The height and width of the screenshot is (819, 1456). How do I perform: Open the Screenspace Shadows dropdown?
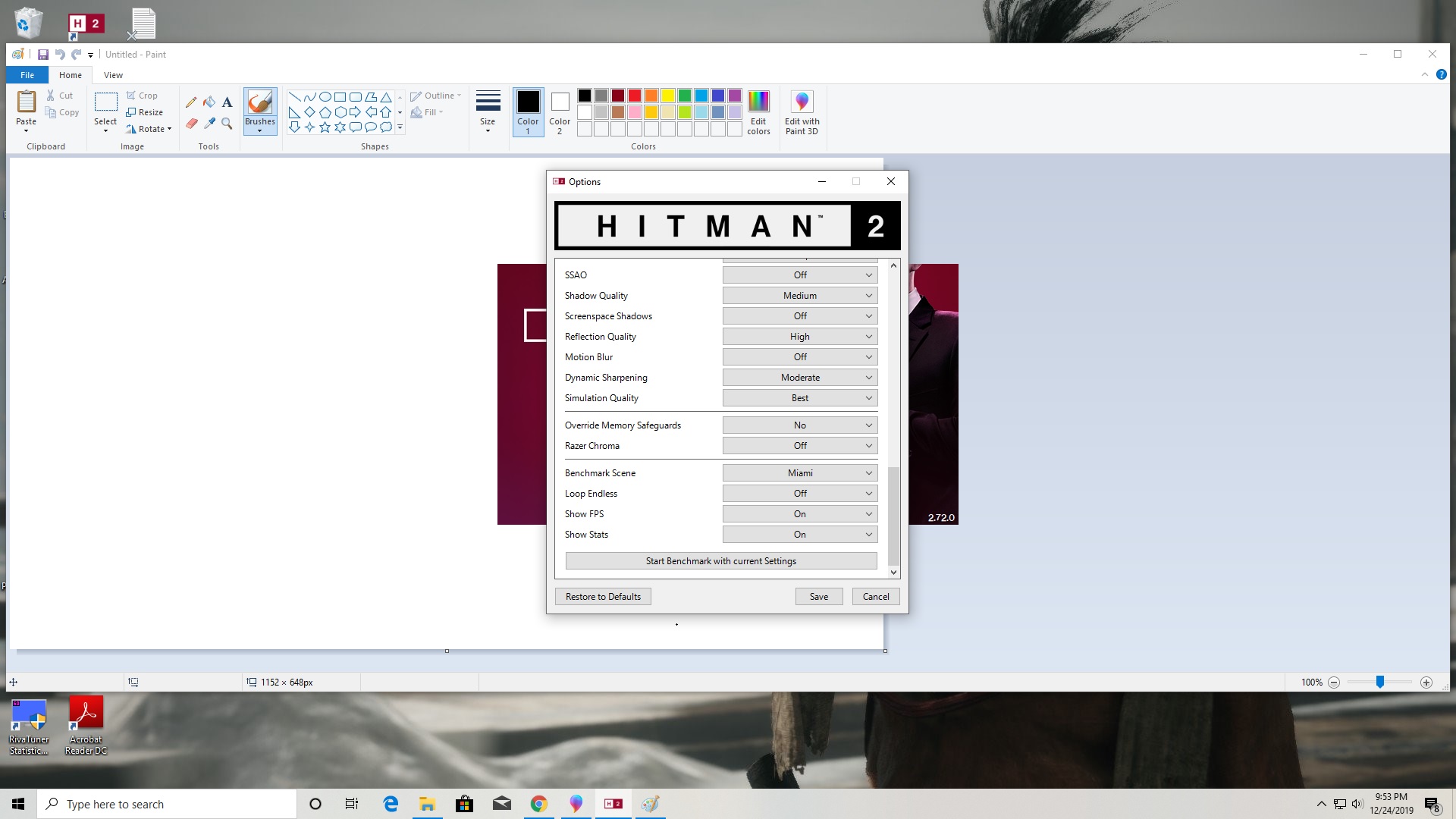(800, 316)
